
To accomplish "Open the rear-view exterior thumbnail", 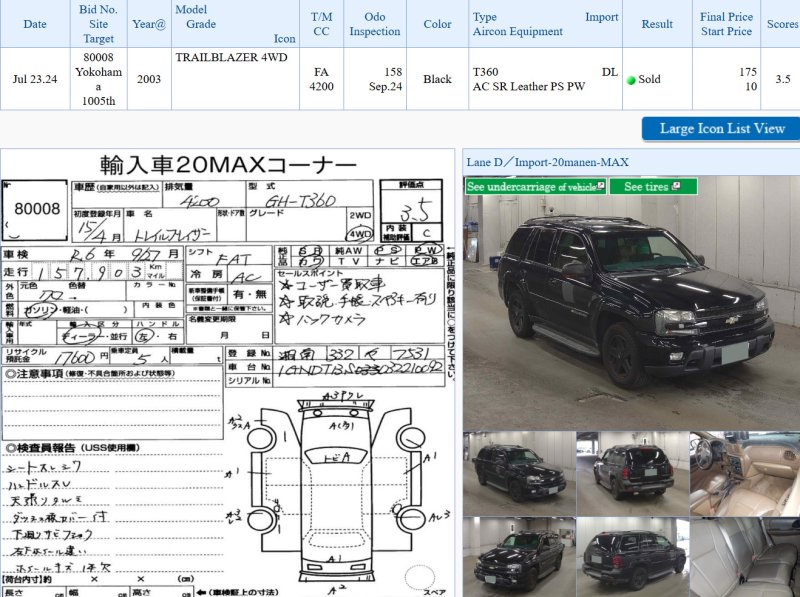I will coord(630,471).
